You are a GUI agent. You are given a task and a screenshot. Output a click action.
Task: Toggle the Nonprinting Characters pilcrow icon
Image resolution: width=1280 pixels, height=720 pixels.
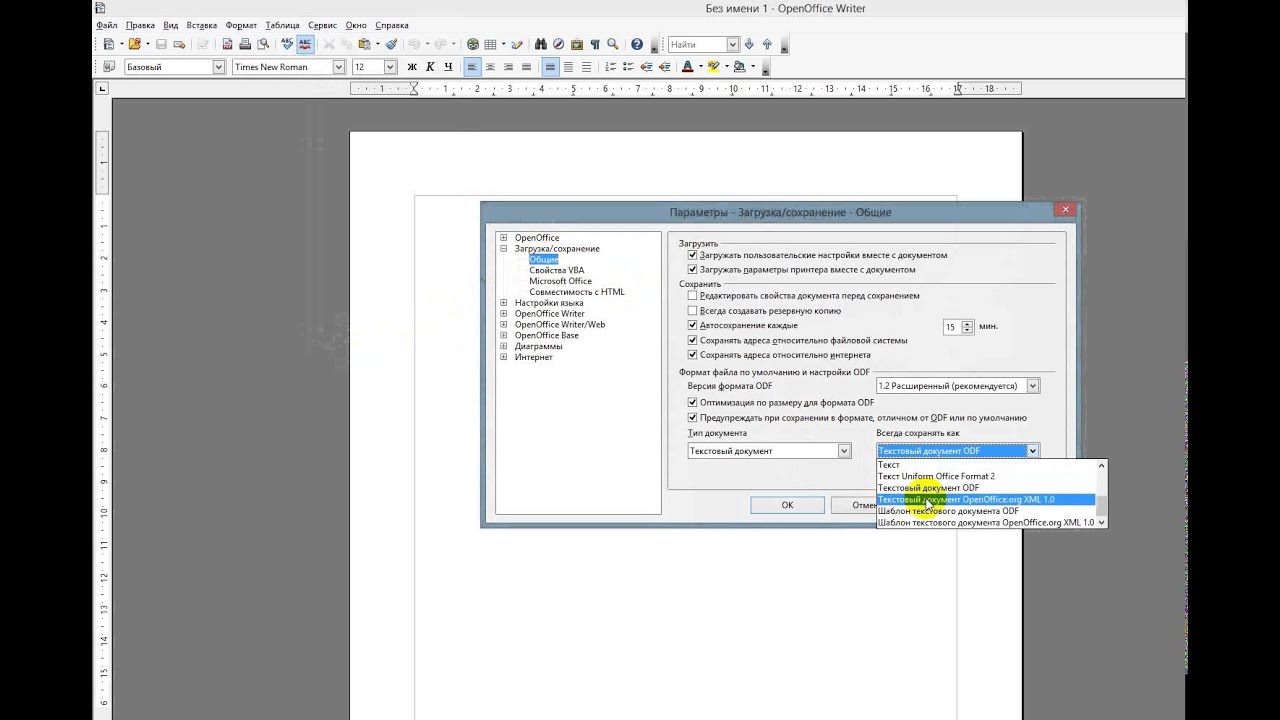[595, 44]
